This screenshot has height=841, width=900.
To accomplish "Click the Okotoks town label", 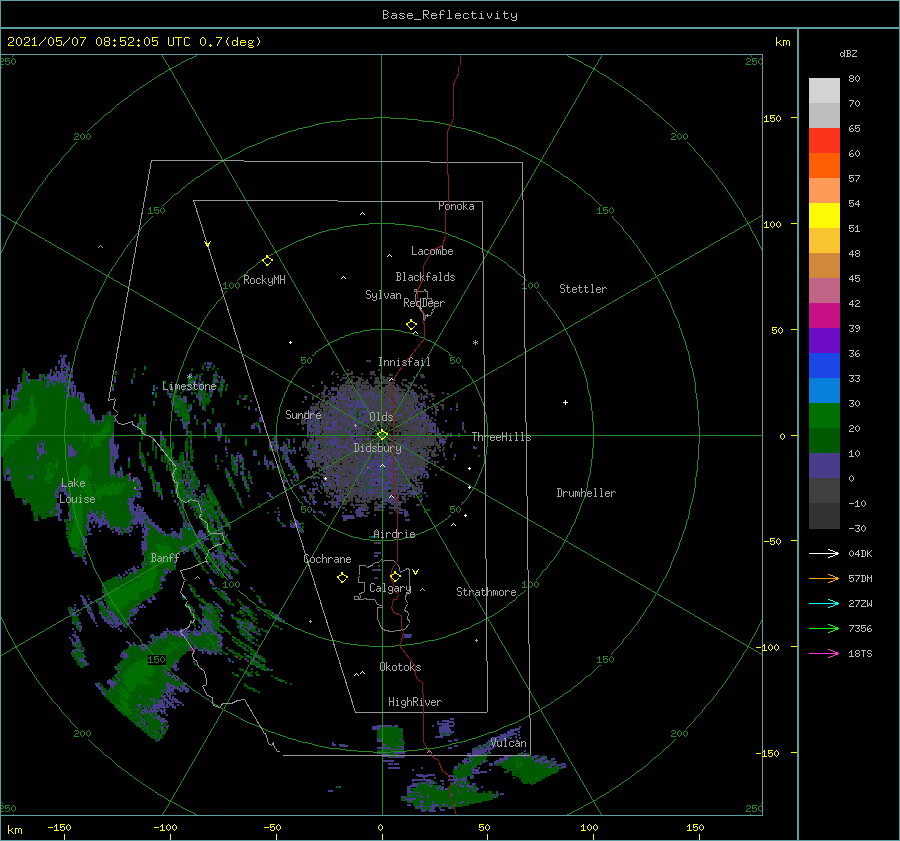I will click(400, 667).
